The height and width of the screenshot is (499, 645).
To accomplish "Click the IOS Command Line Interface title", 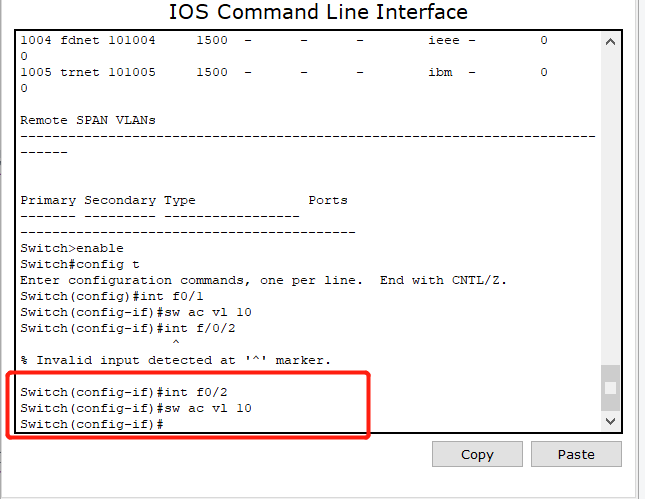I will [x=317, y=13].
